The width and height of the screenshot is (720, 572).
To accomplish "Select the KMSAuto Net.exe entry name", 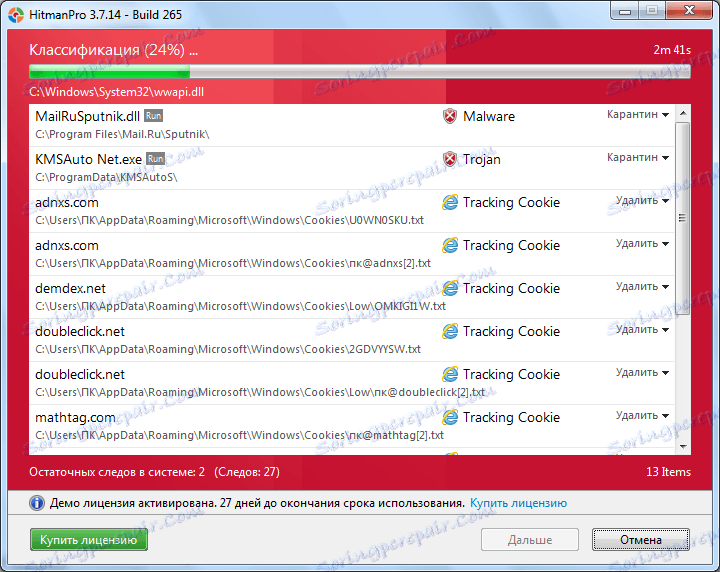I will tap(89, 159).
